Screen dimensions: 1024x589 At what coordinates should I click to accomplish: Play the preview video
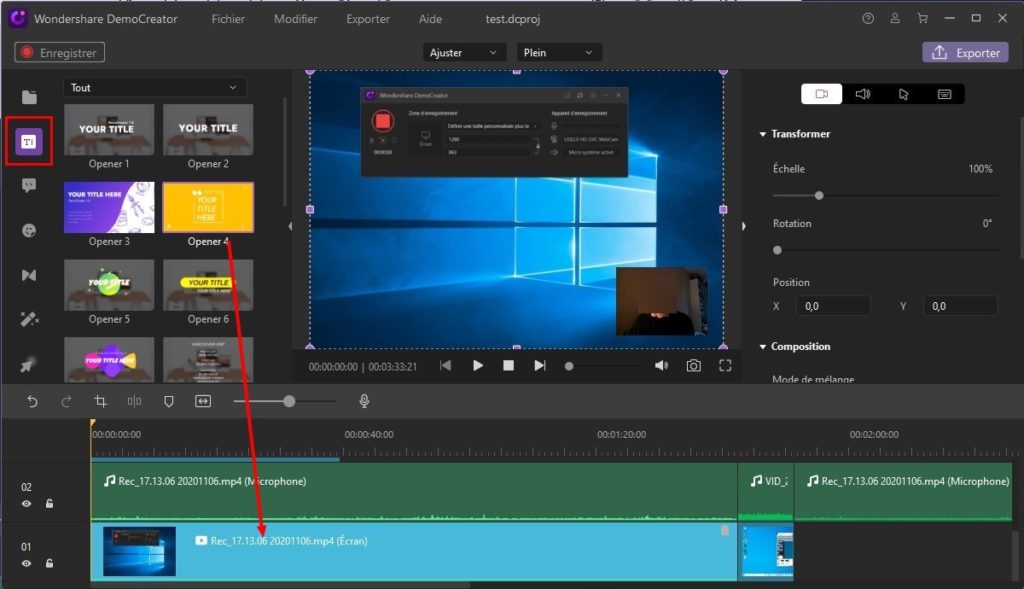click(x=477, y=366)
